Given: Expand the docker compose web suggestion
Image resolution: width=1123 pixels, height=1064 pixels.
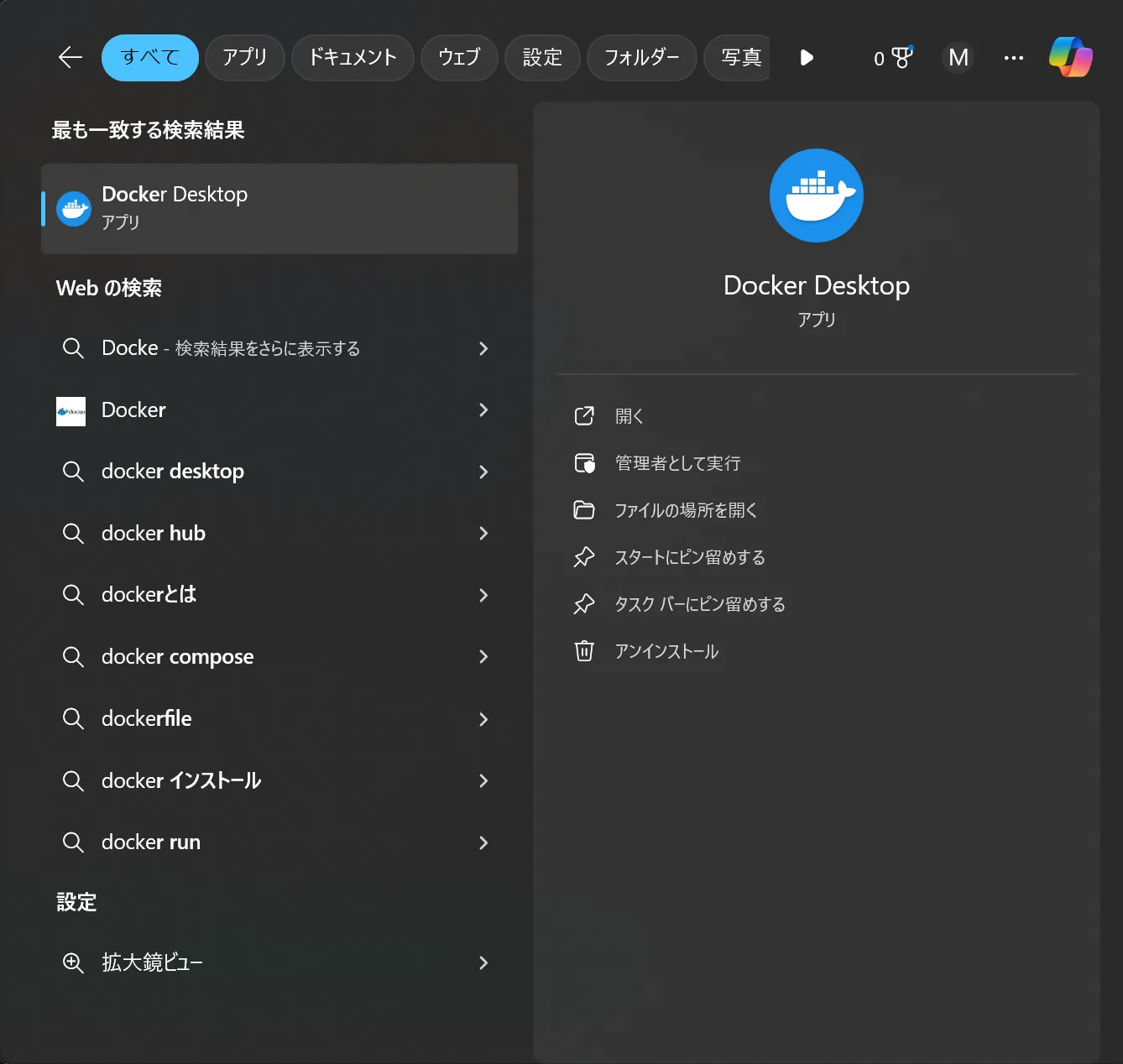Looking at the screenshot, I should (484, 657).
